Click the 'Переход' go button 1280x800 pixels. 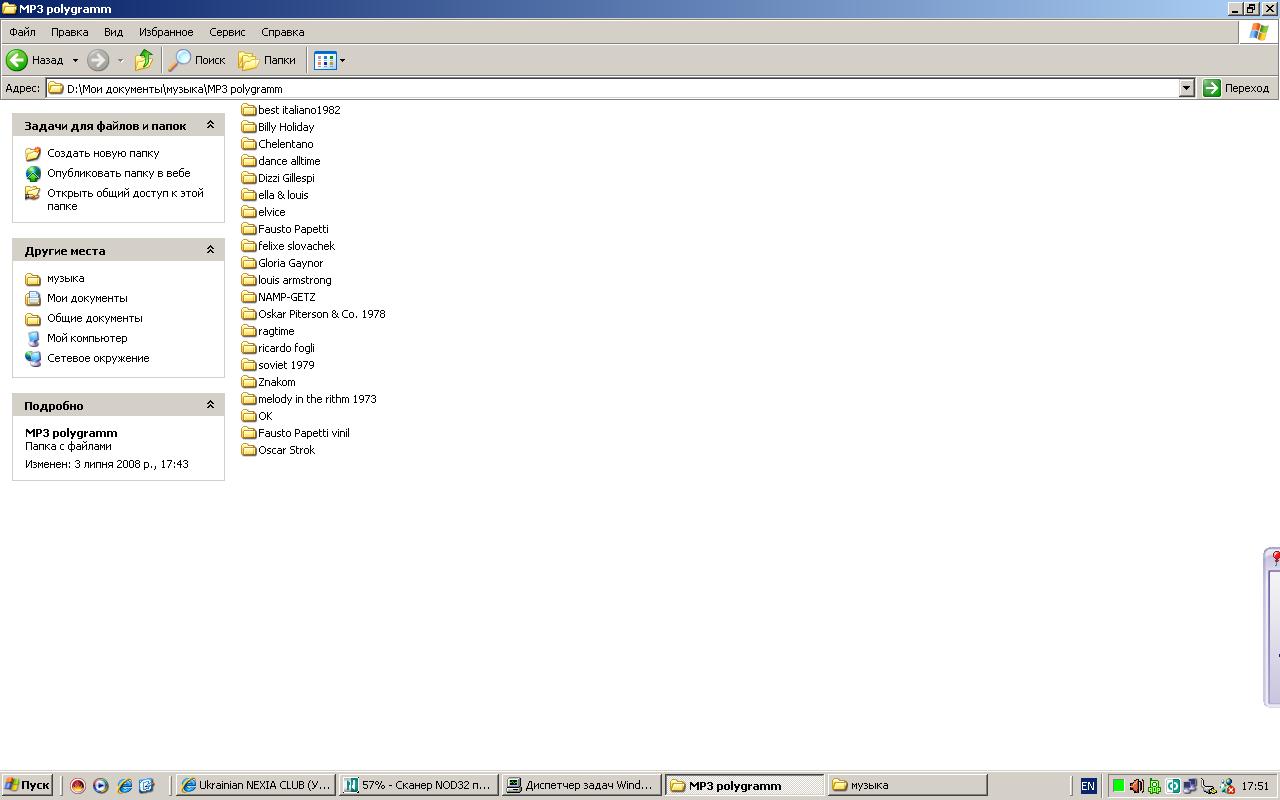pyautogui.click(x=1236, y=88)
